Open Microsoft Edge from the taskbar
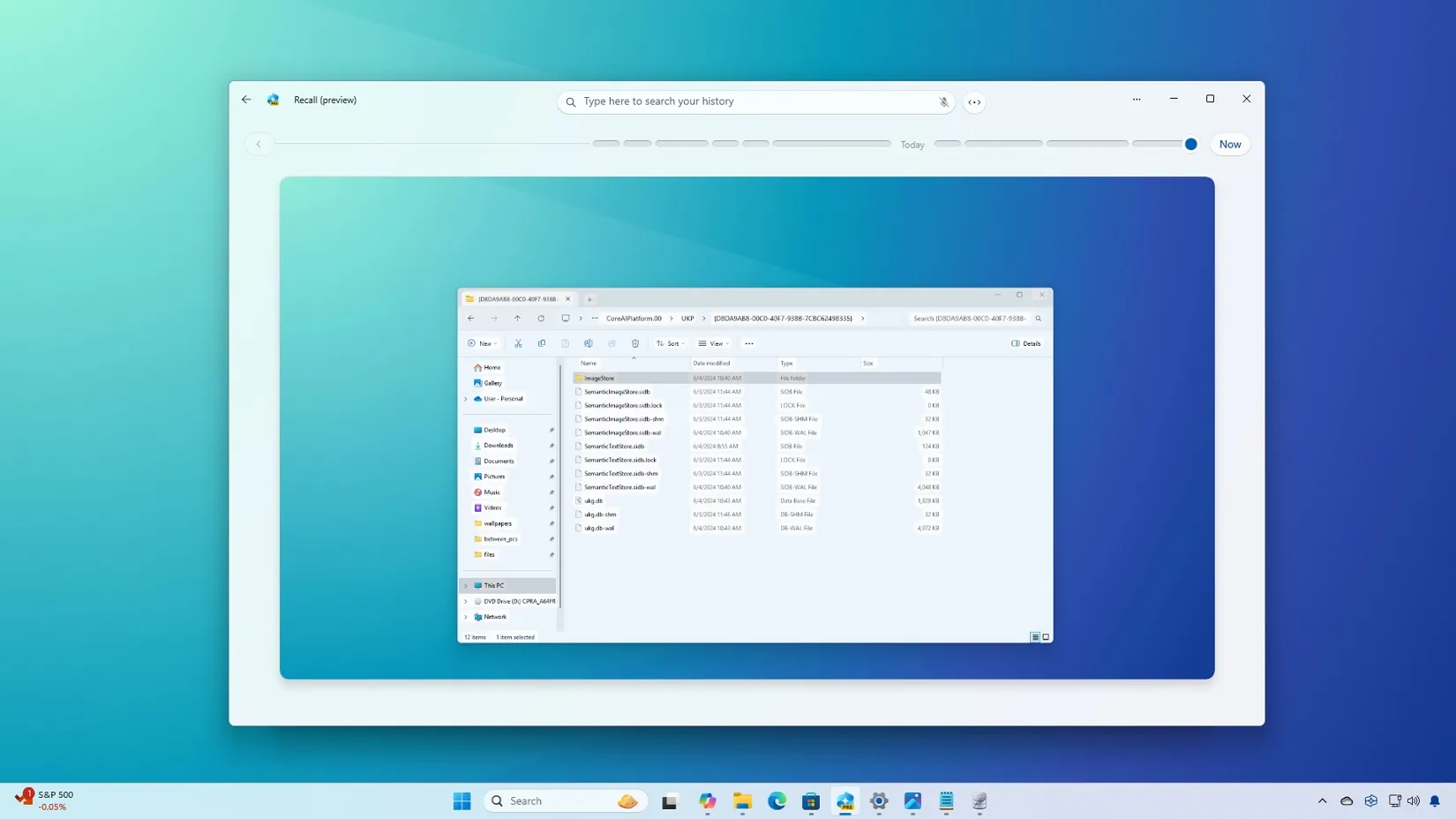This screenshot has height=819, width=1456. coord(777,801)
